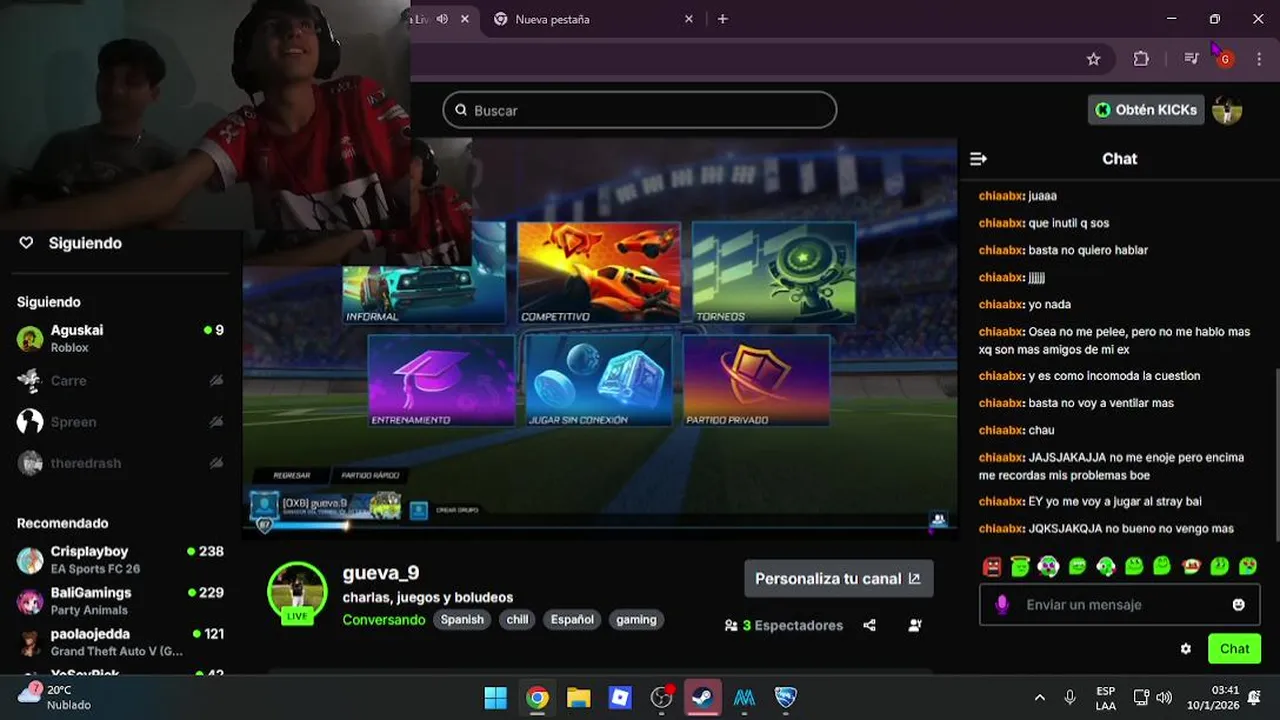
Task: Open chat settings gear icon
Action: point(1186,649)
